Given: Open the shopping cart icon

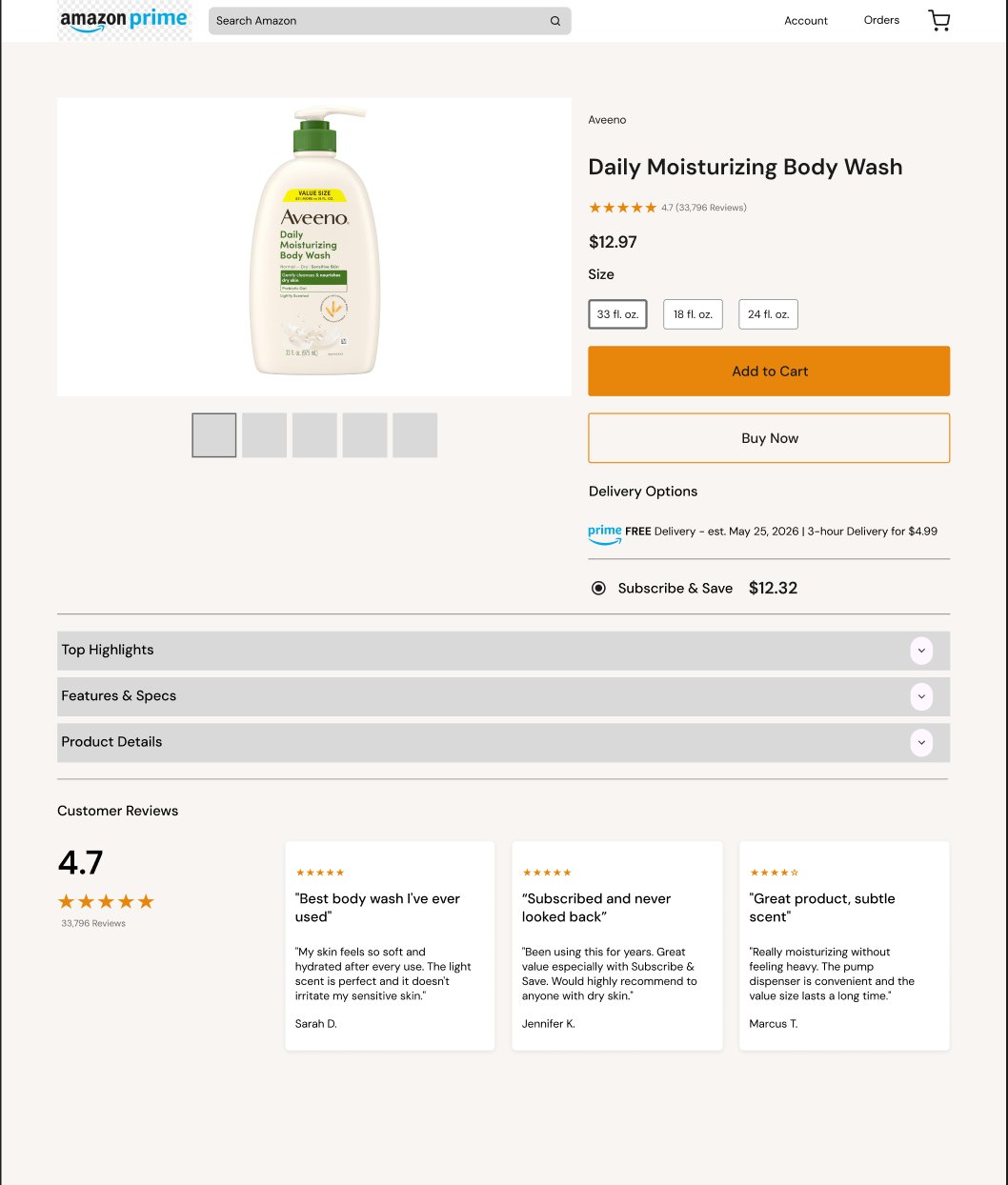Looking at the screenshot, I should coord(939,21).
